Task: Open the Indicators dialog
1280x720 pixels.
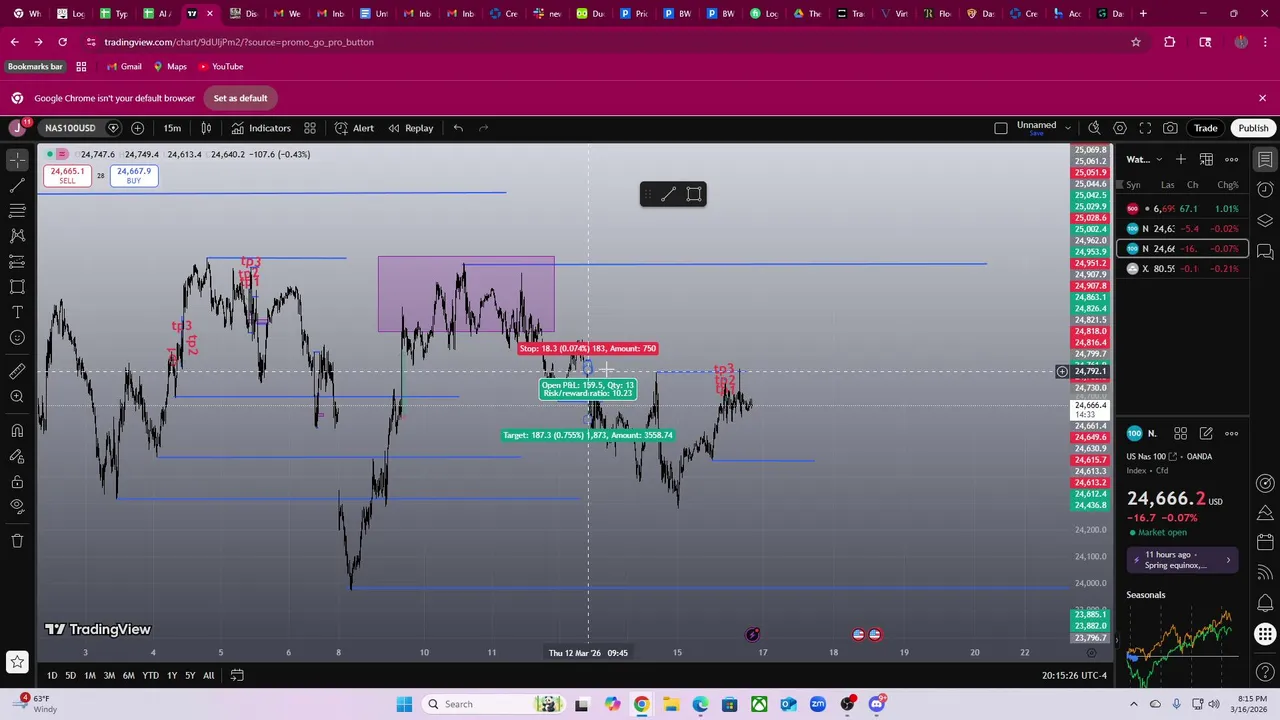Action: 260,128
